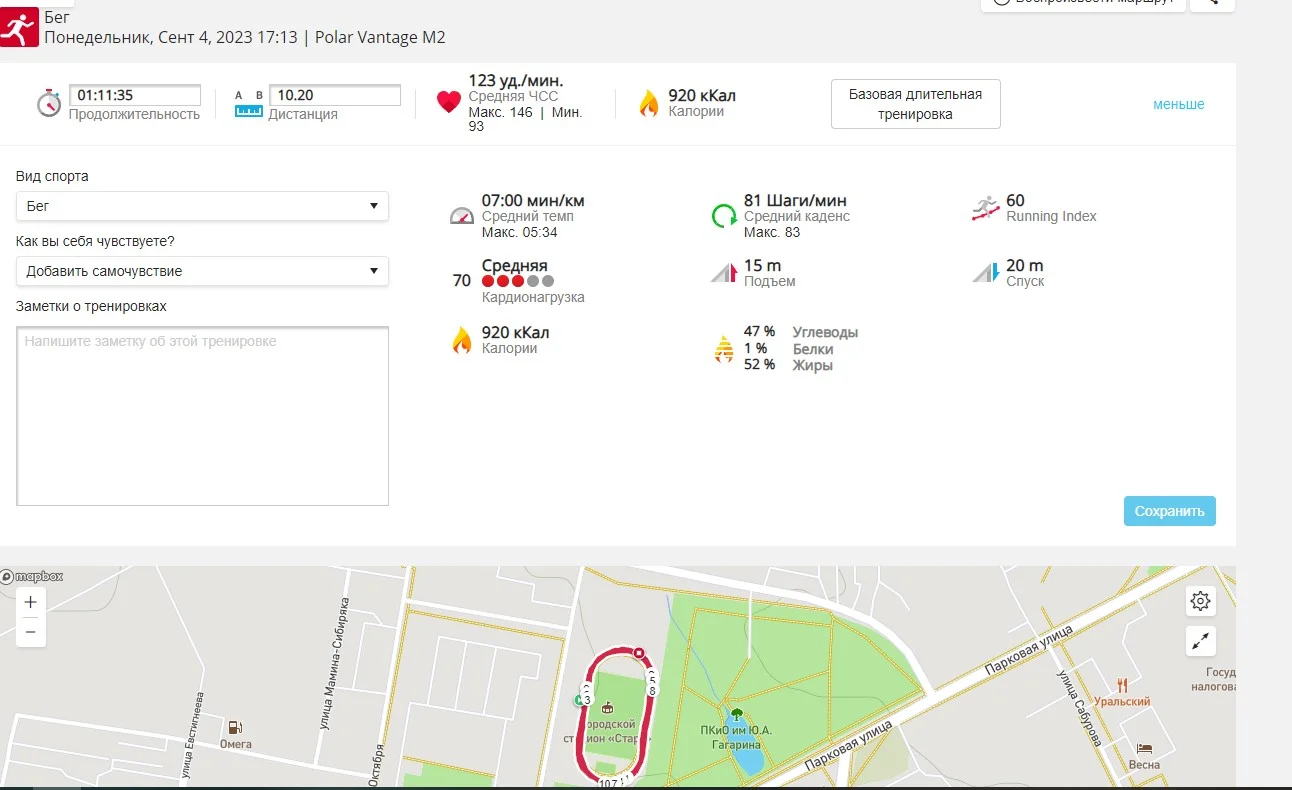Screen dimensions: 1292x790
Task: Click the training notes text area
Action: tap(202, 416)
